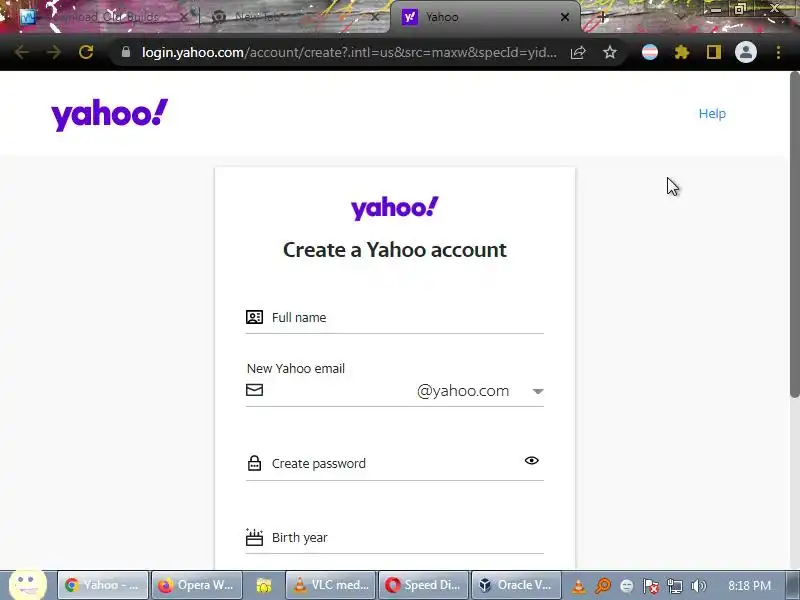Click the Birth year field
This screenshot has height=600, width=800.
tap(394, 537)
